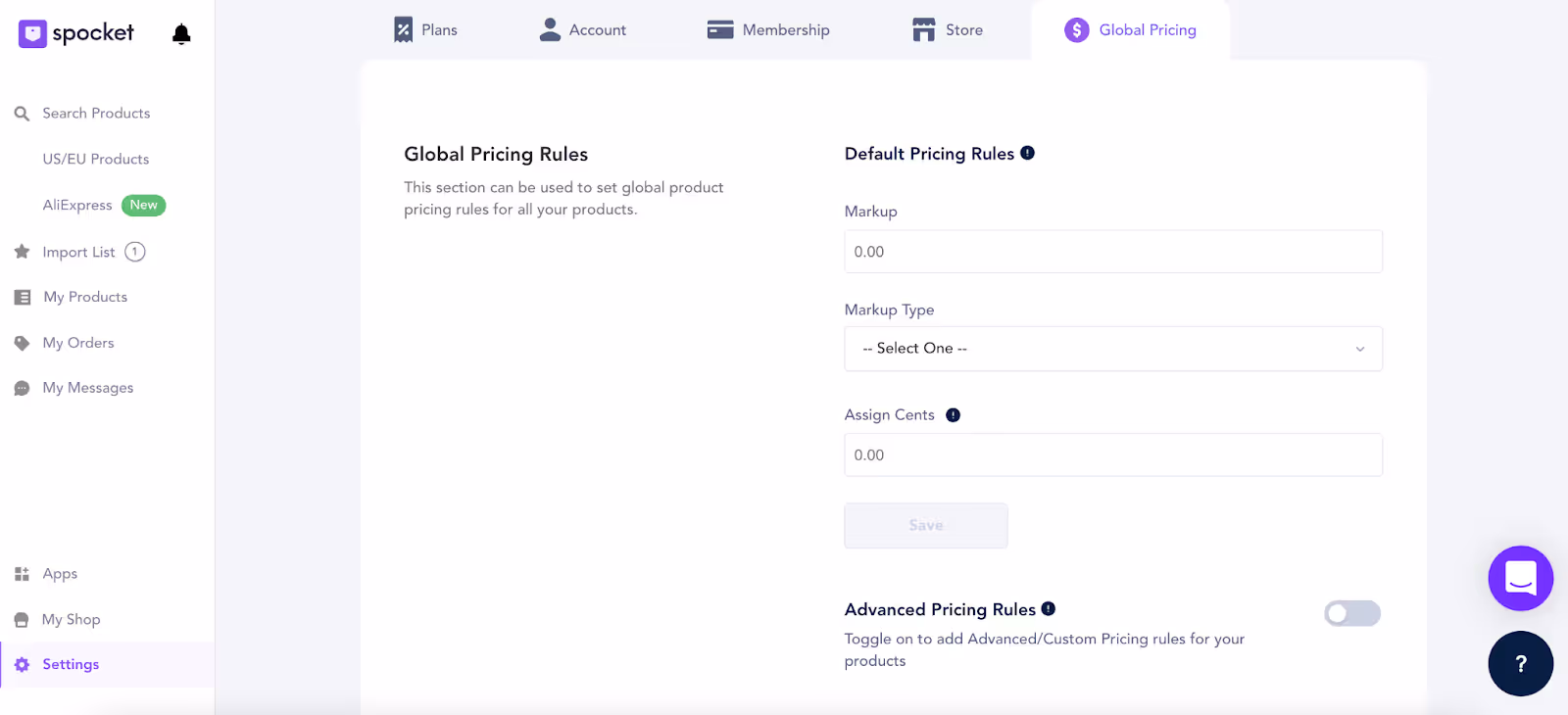The width and height of the screenshot is (1568, 715).
Task: Open the Account tab
Action: [x=582, y=29]
